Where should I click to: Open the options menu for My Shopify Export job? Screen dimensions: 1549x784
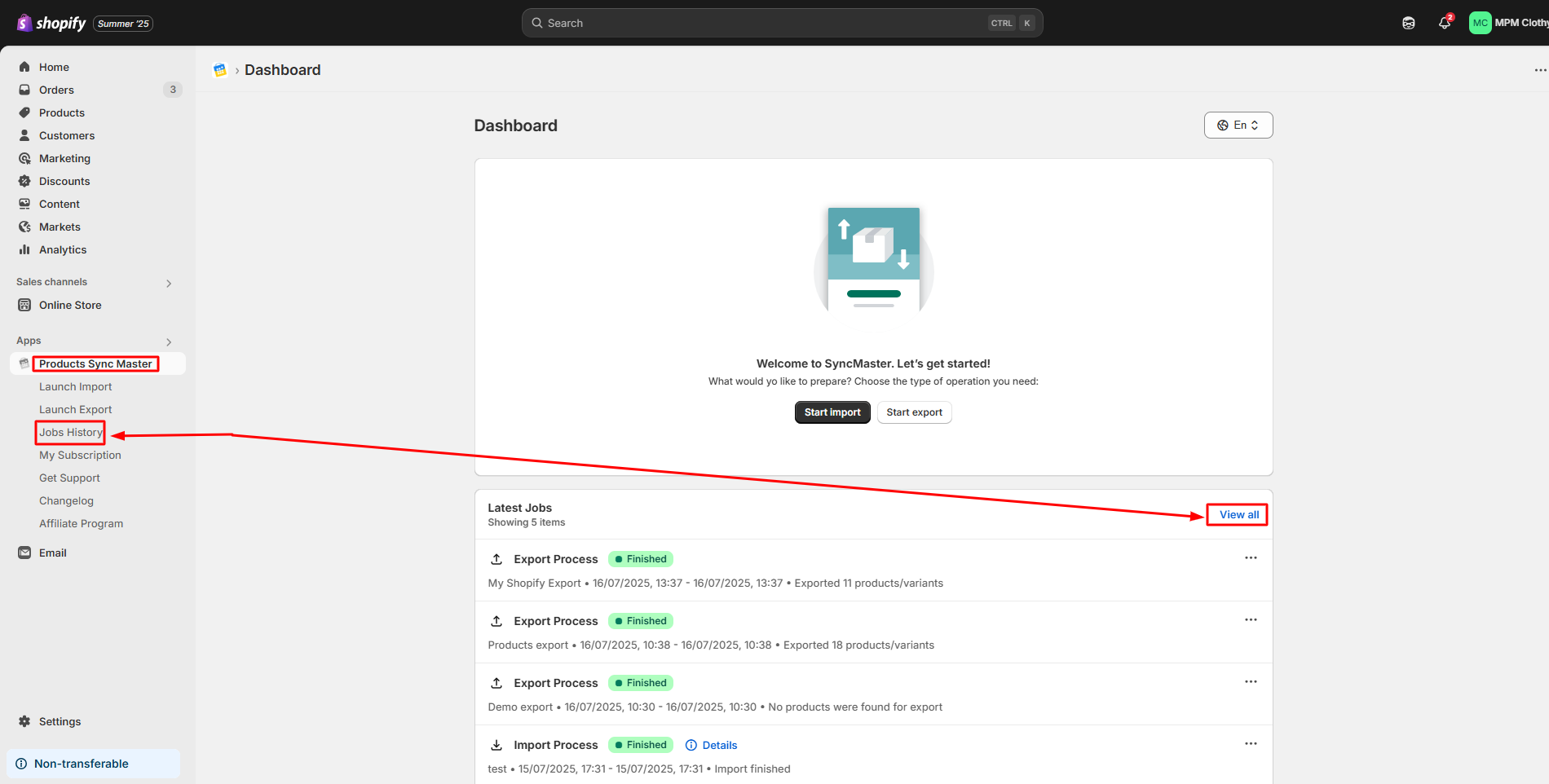pyautogui.click(x=1251, y=558)
